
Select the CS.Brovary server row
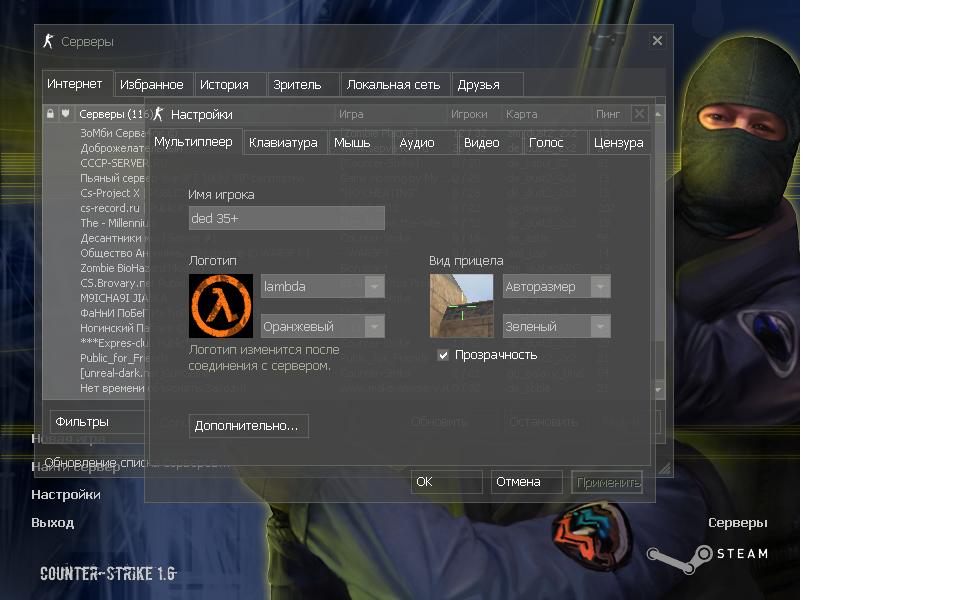114,283
